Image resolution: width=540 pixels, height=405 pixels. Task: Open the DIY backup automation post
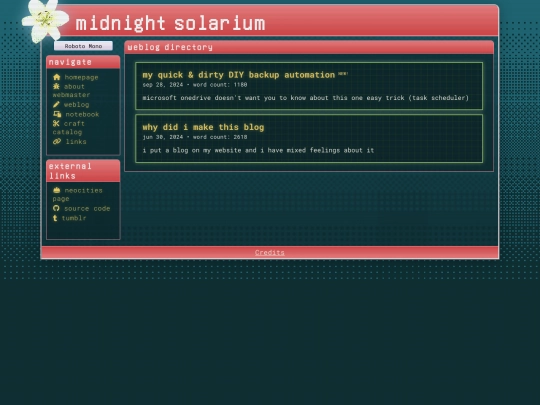point(239,75)
